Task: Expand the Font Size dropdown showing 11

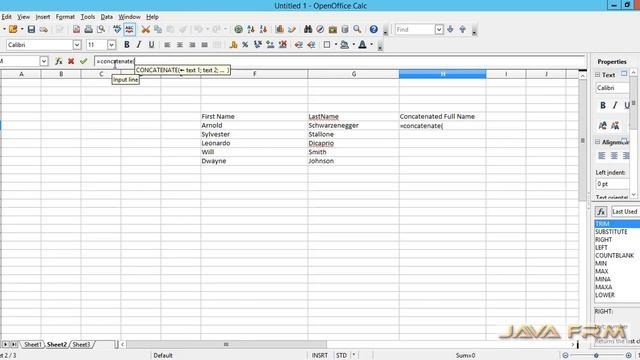Action: [x=111, y=45]
